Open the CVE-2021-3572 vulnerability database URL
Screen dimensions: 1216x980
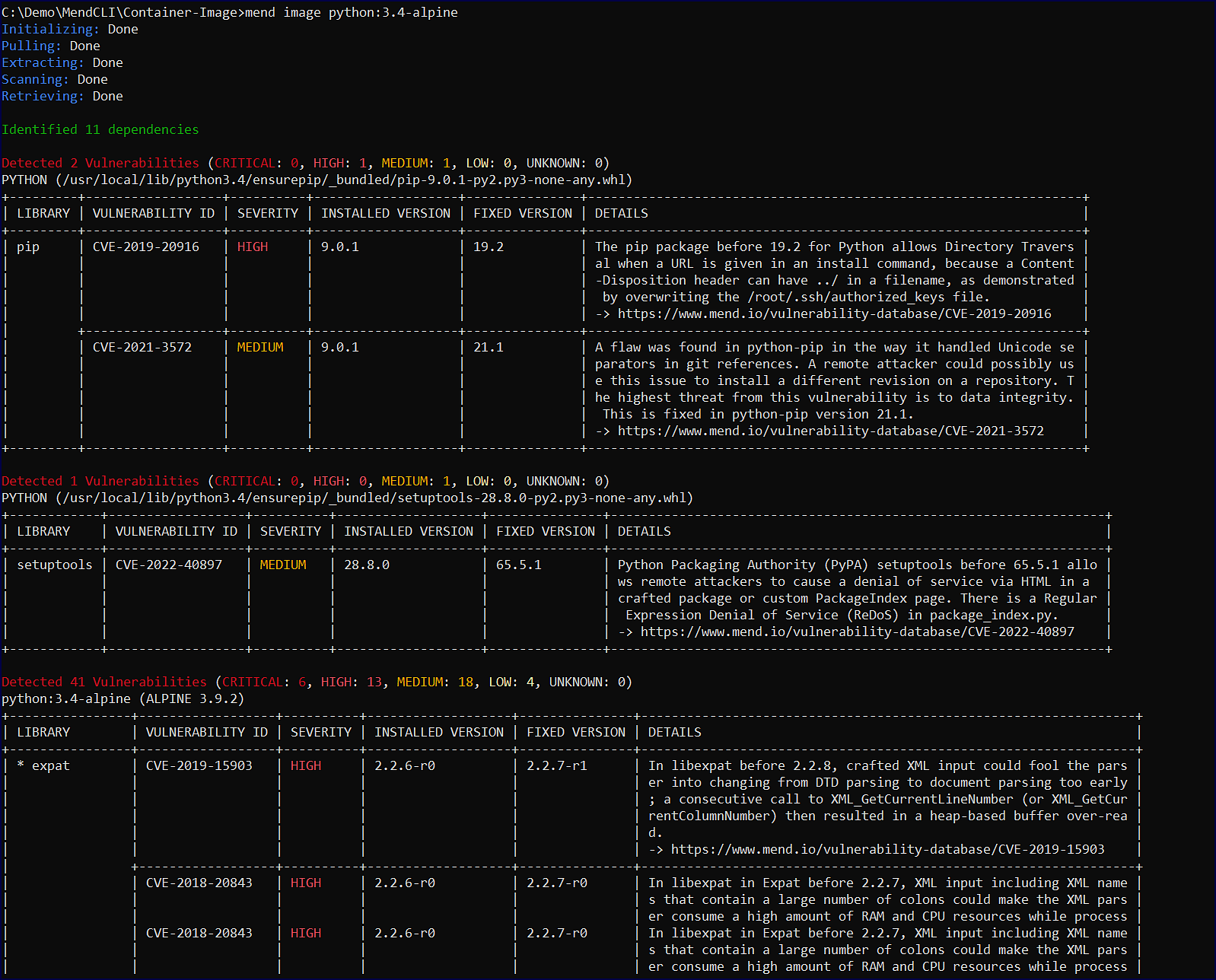830,431
